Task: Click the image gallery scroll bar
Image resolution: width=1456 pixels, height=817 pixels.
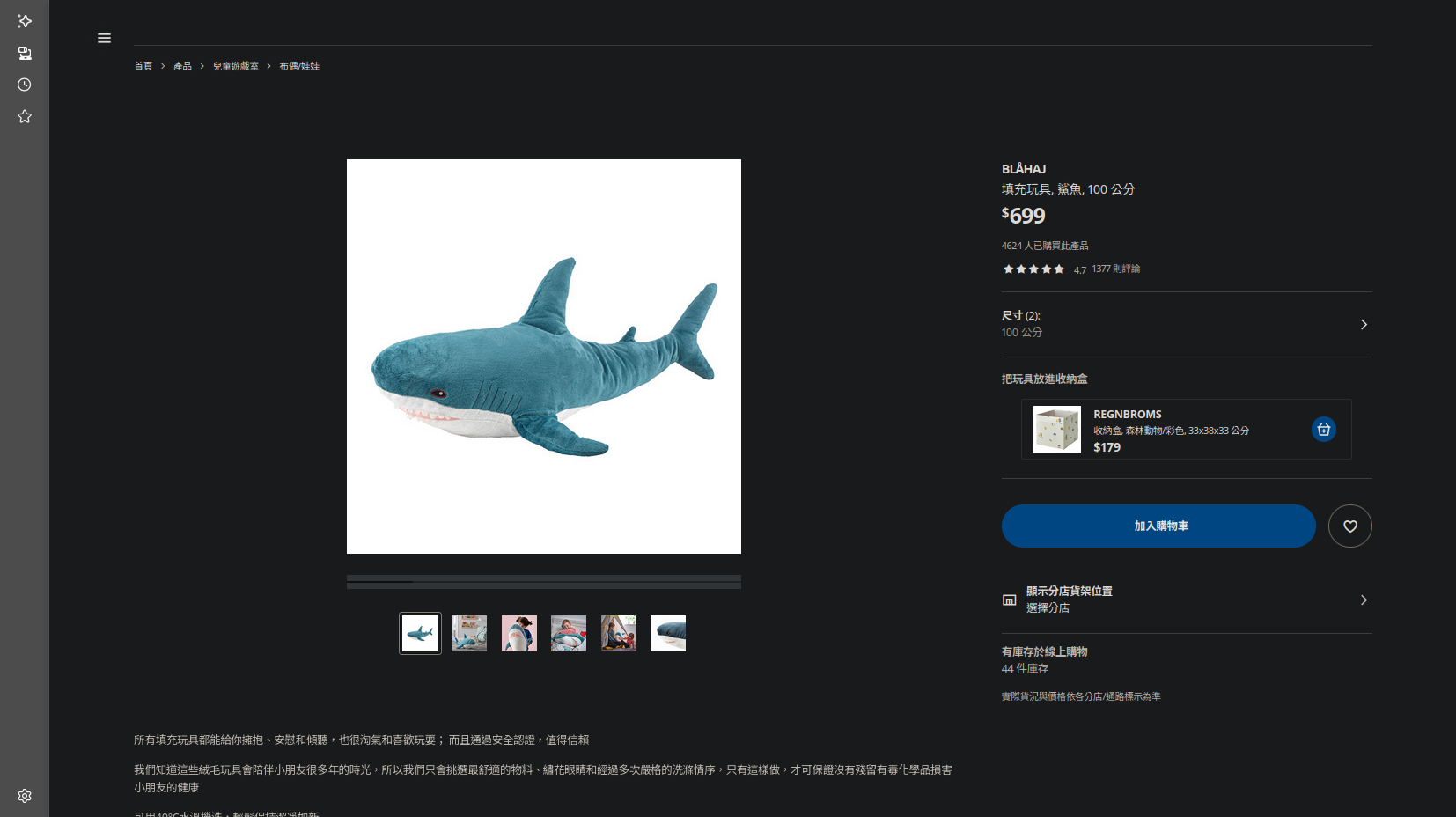Action: (544, 581)
